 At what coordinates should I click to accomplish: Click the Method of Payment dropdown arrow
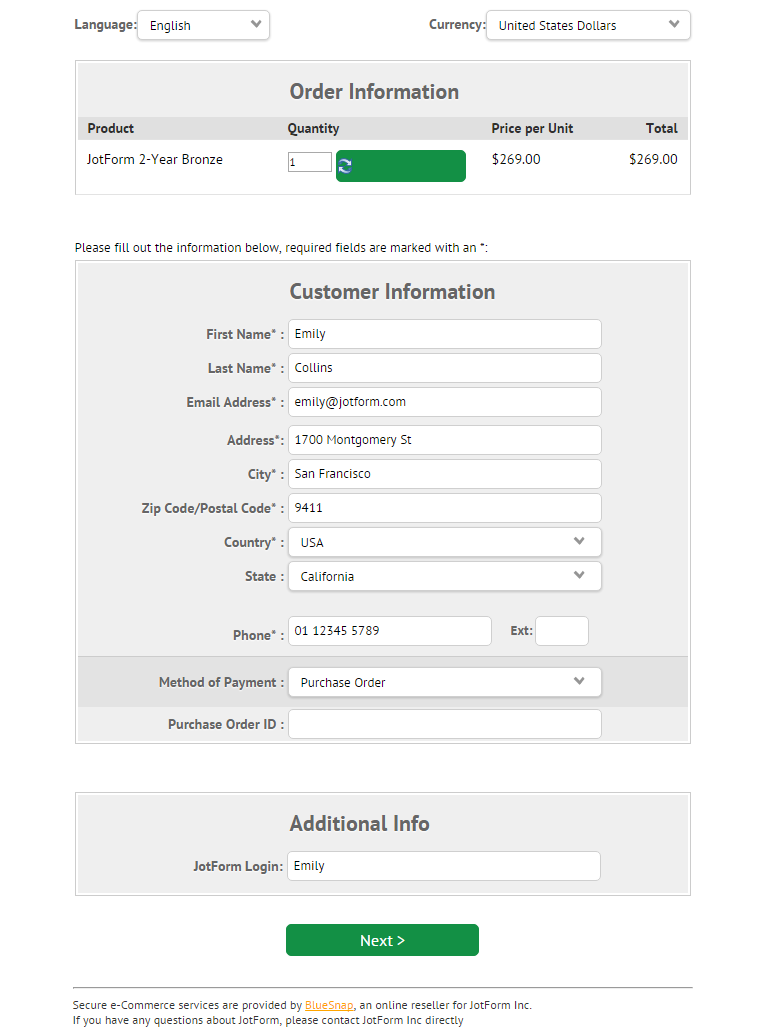(x=579, y=681)
